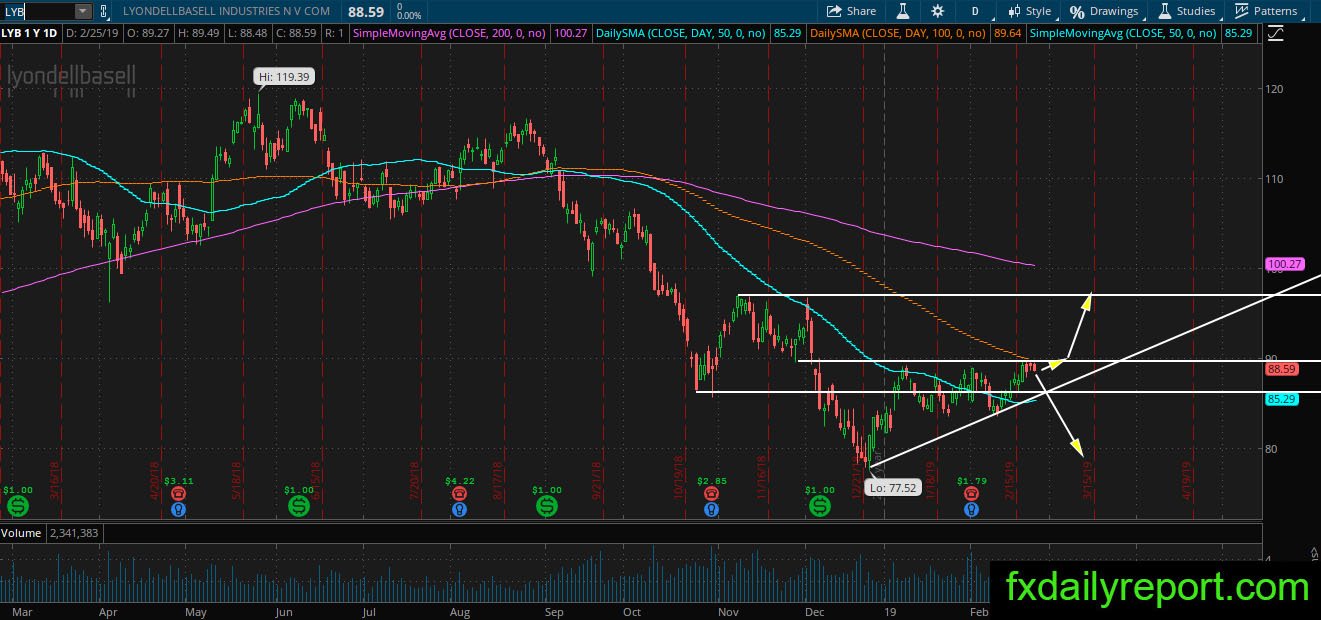Click the SimpleMovingAvg (CLOSE, 50, 0, no) label
Image resolution: width=1321 pixels, height=620 pixels.
coord(1122,33)
